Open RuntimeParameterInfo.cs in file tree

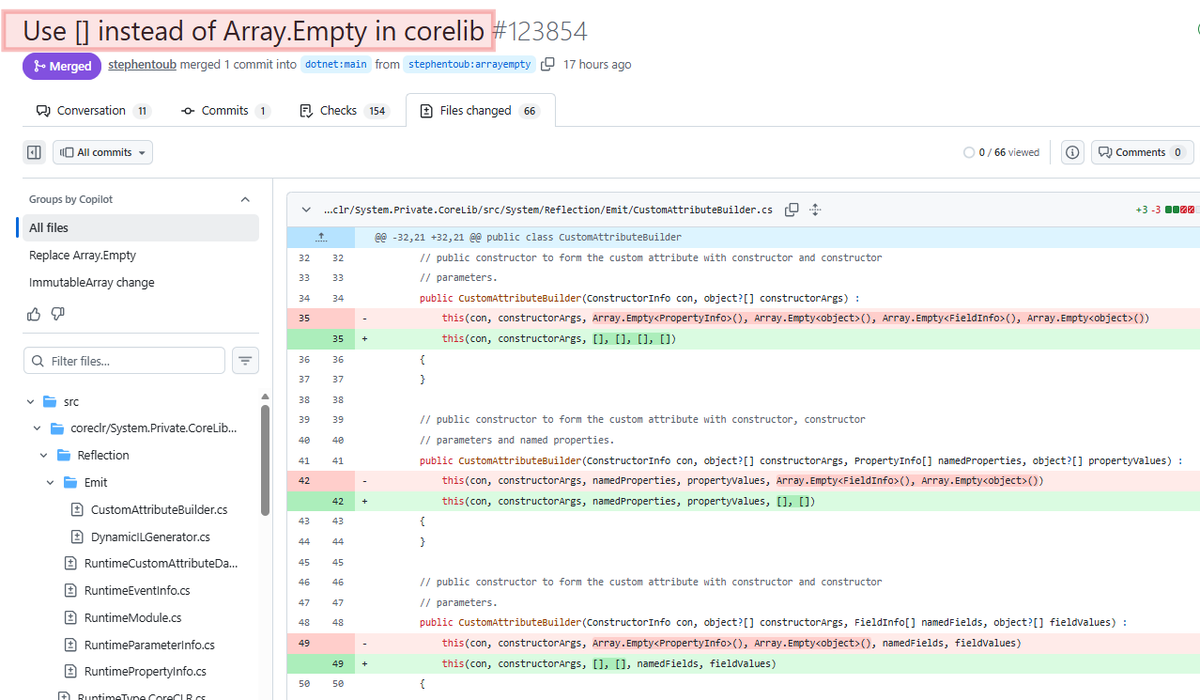tap(149, 644)
